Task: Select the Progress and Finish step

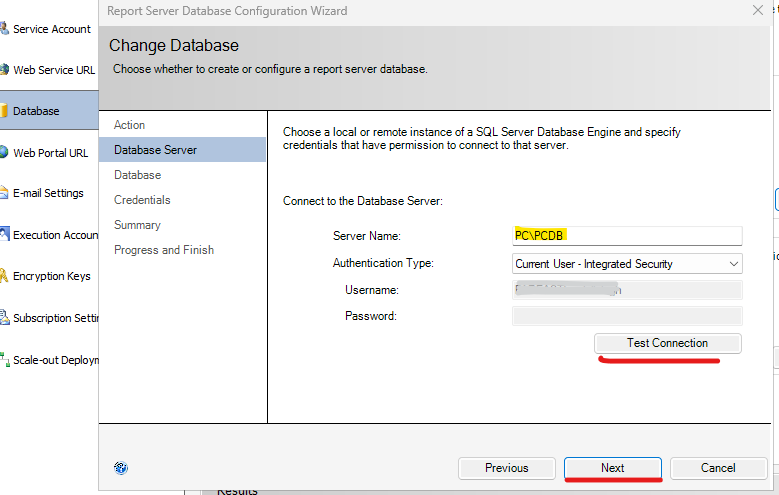Action: coord(164,249)
